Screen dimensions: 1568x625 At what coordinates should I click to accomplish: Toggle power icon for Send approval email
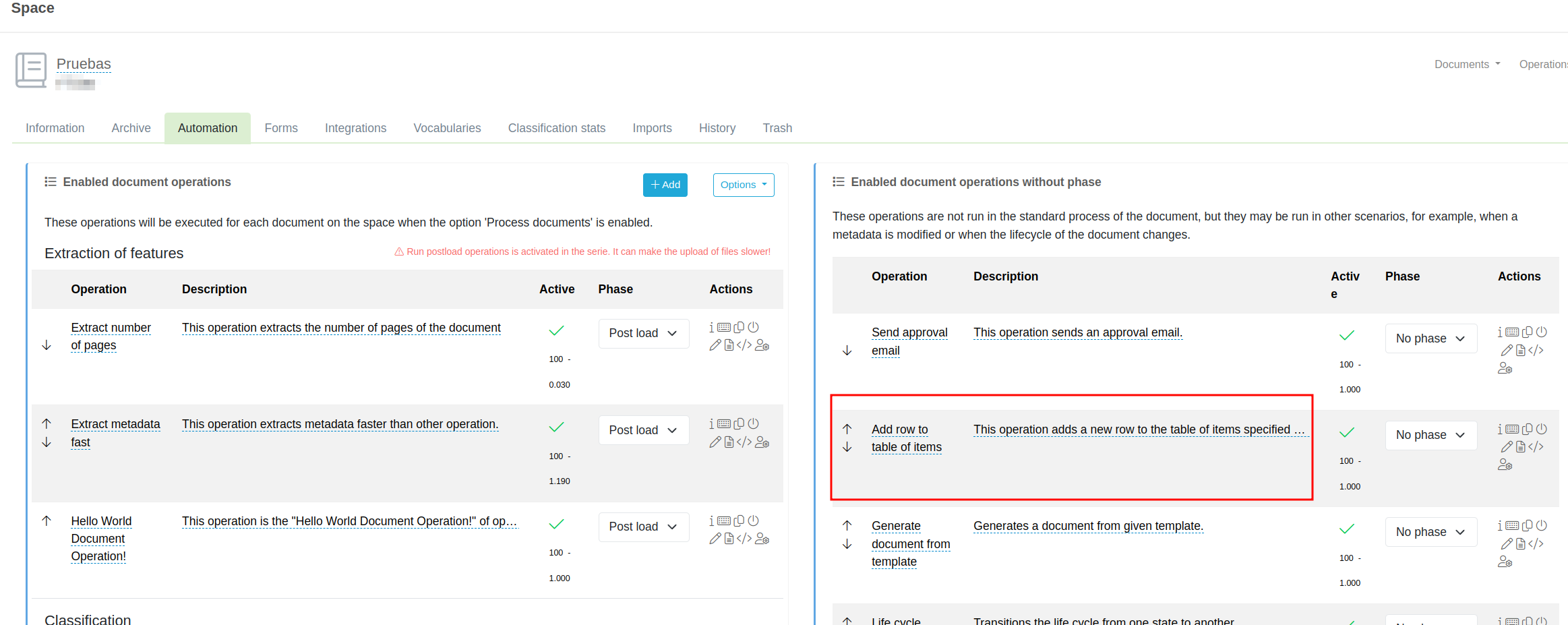tap(1541, 332)
